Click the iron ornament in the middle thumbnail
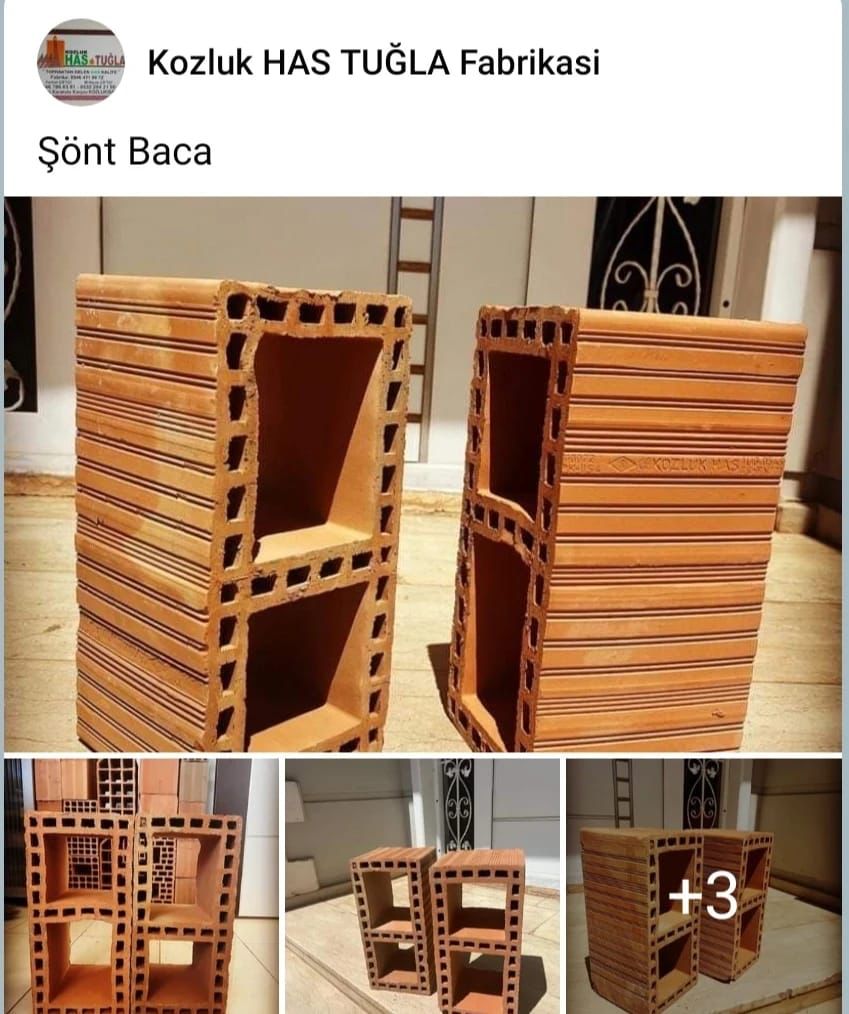 click(x=458, y=802)
